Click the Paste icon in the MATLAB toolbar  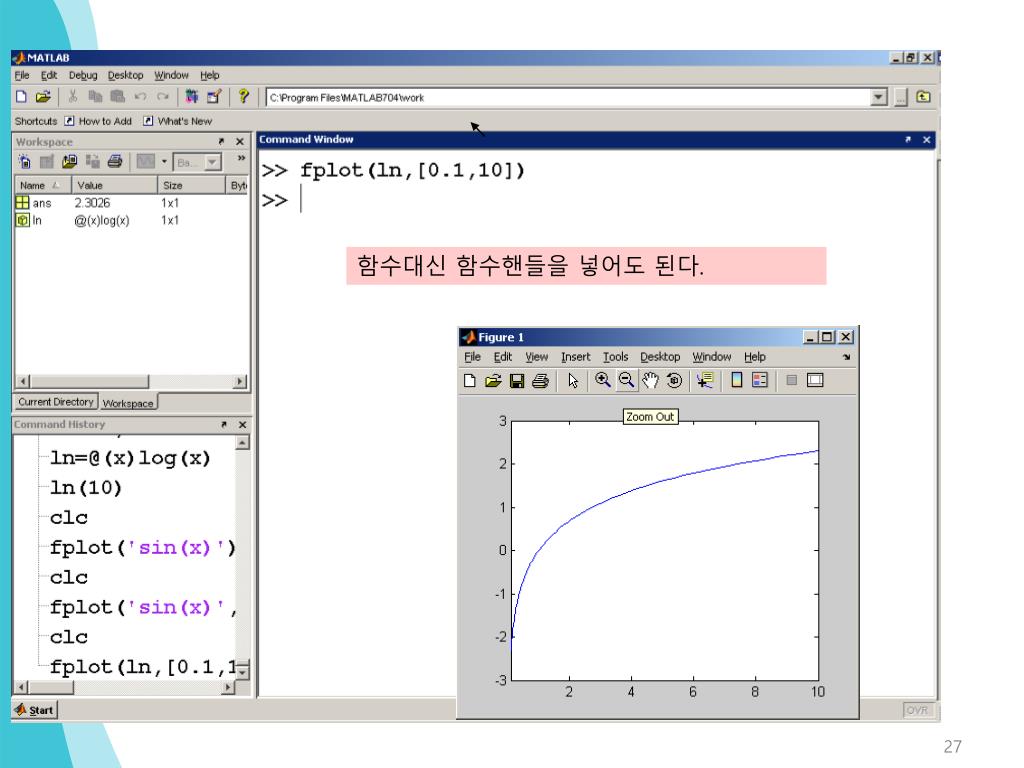tap(118, 97)
